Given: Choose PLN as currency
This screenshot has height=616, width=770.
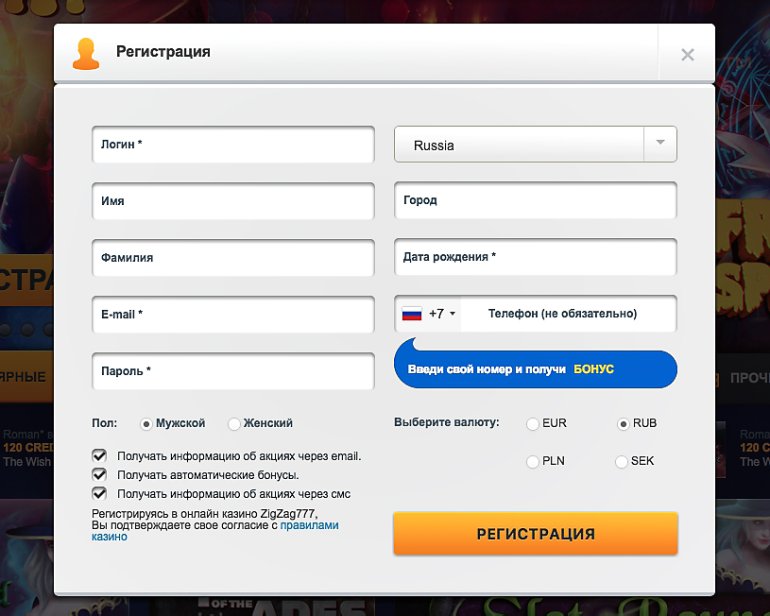Looking at the screenshot, I should [x=532, y=461].
